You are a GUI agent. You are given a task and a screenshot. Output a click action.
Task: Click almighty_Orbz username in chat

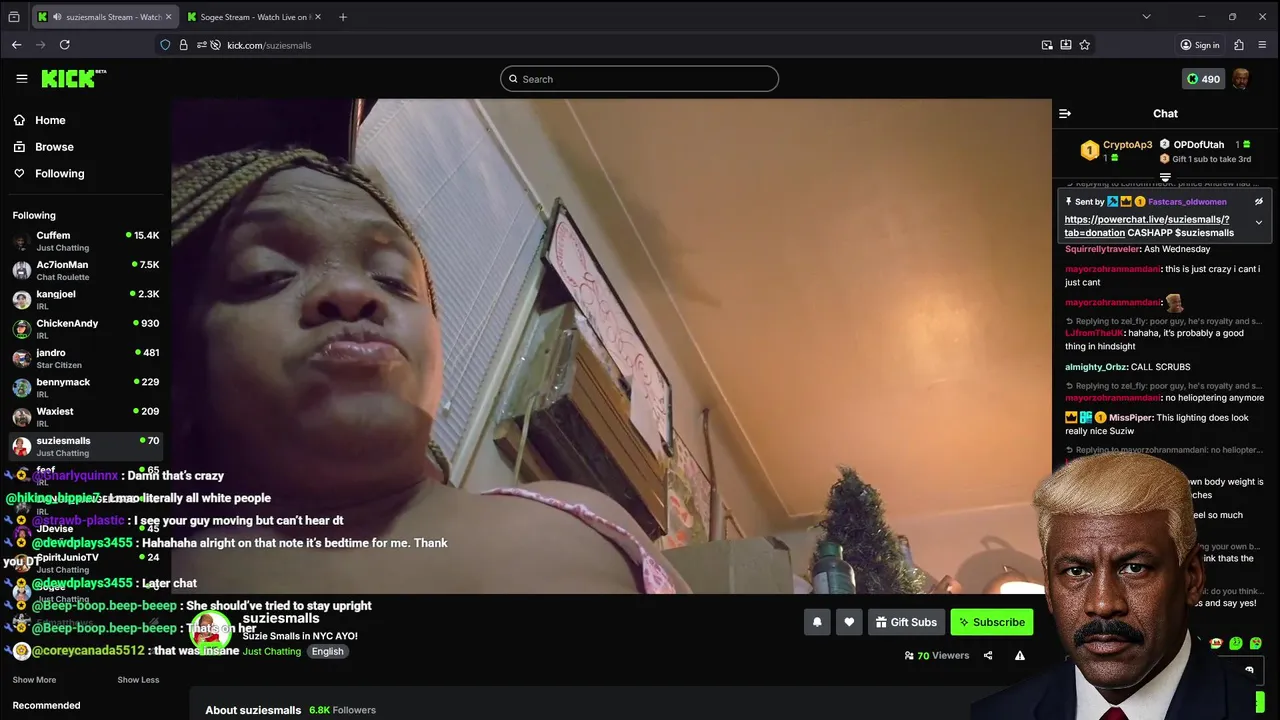coord(1095,367)
